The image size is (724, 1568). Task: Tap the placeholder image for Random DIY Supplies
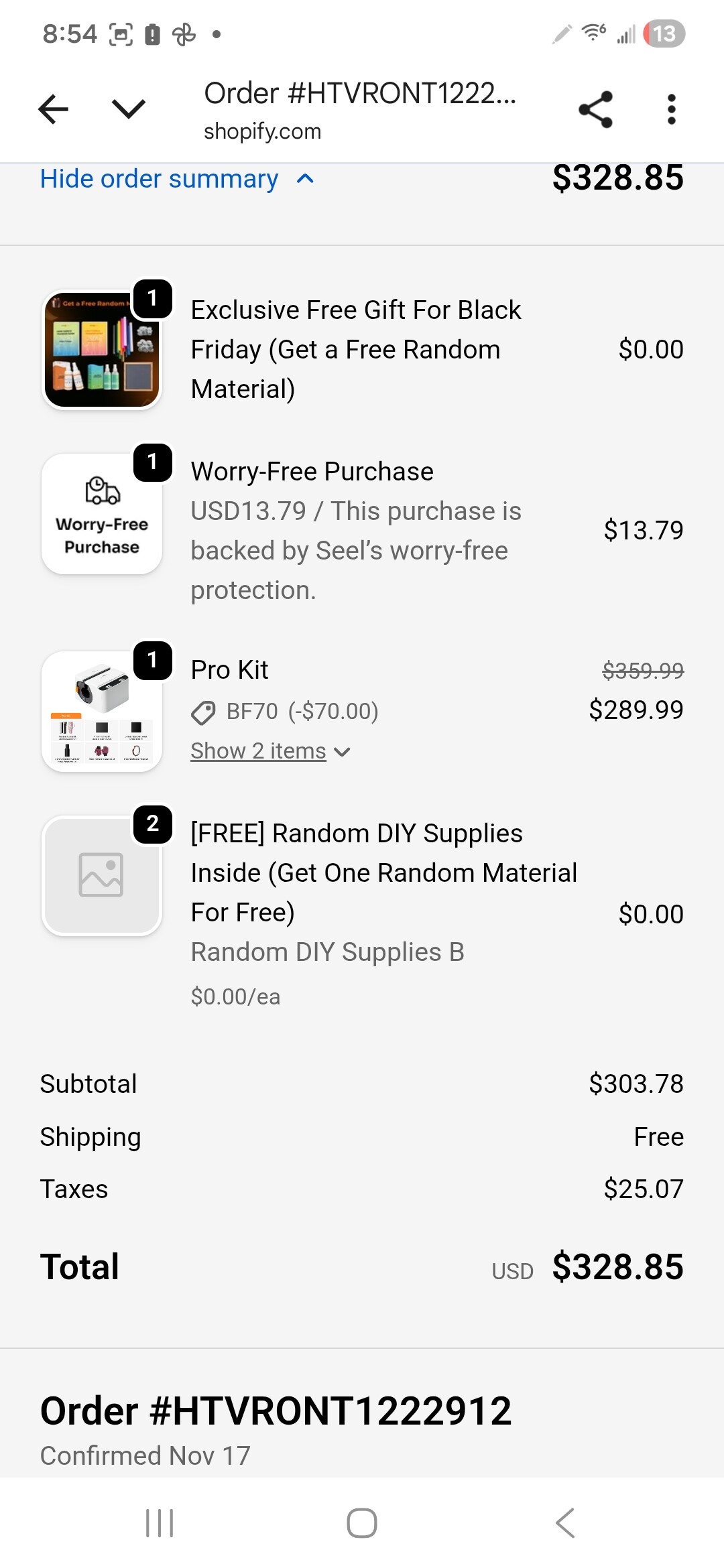[x=102, y=875]
